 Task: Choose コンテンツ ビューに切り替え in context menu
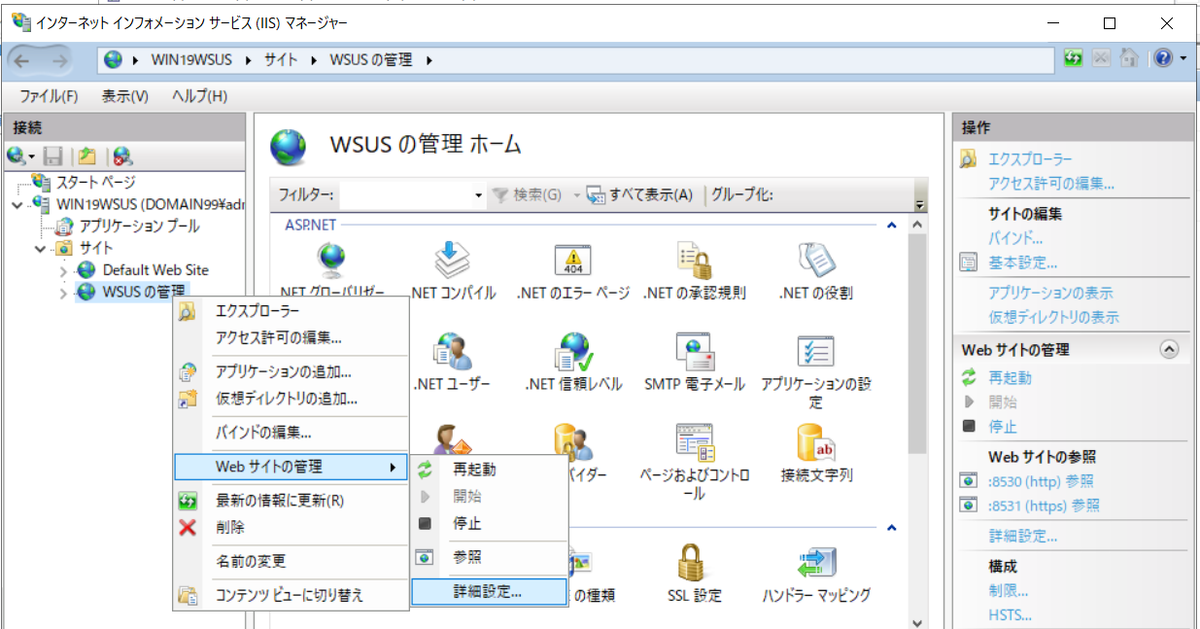[x=292, y=595]
